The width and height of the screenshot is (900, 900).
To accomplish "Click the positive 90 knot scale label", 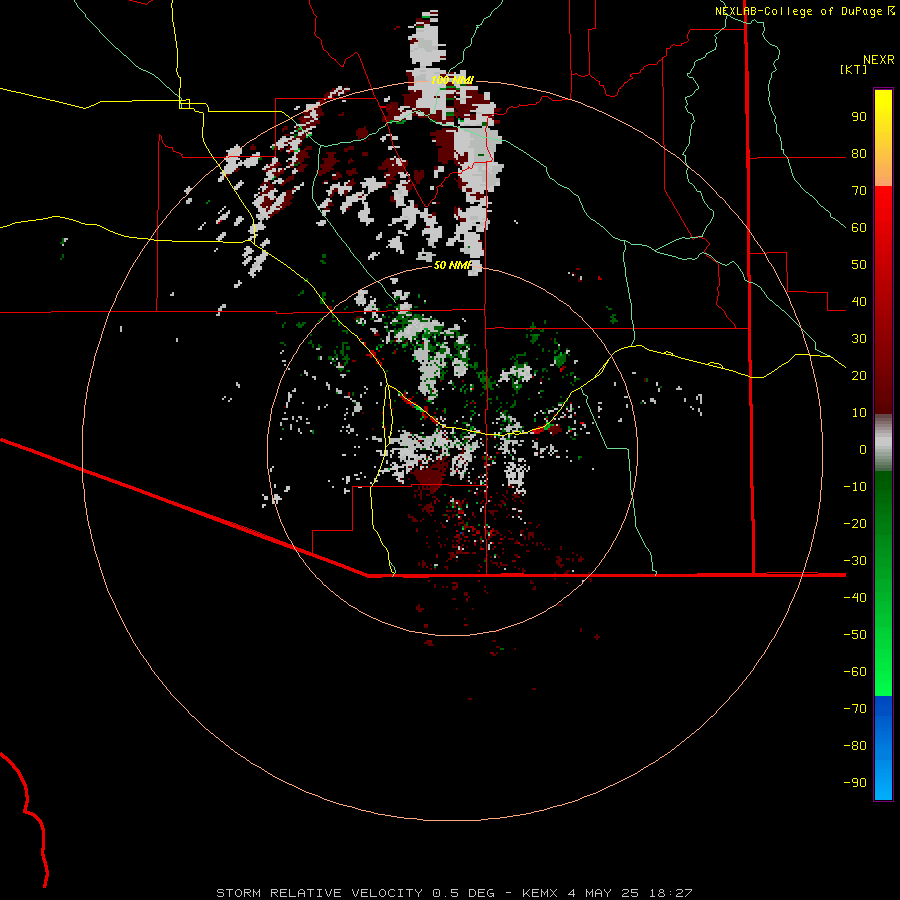I will [859, 117].
